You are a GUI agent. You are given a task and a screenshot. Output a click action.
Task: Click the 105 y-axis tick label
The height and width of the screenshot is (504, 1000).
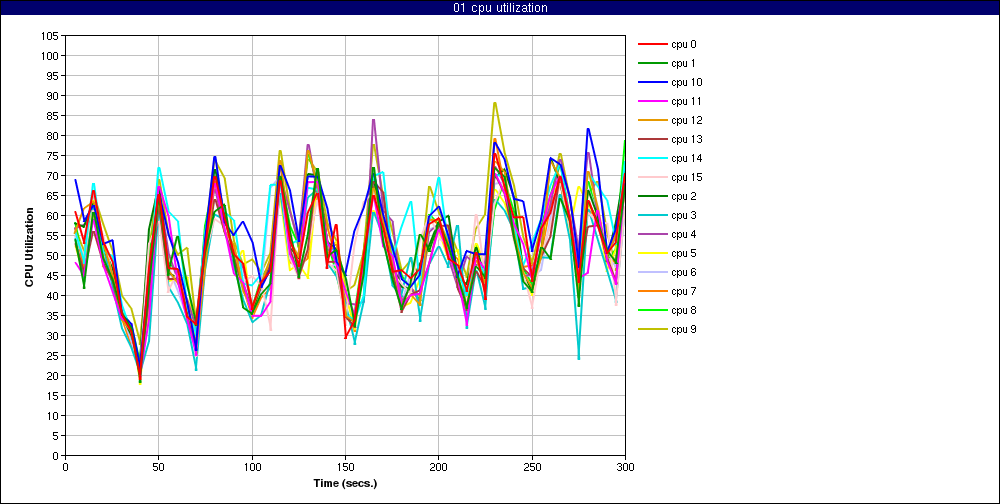51,36
